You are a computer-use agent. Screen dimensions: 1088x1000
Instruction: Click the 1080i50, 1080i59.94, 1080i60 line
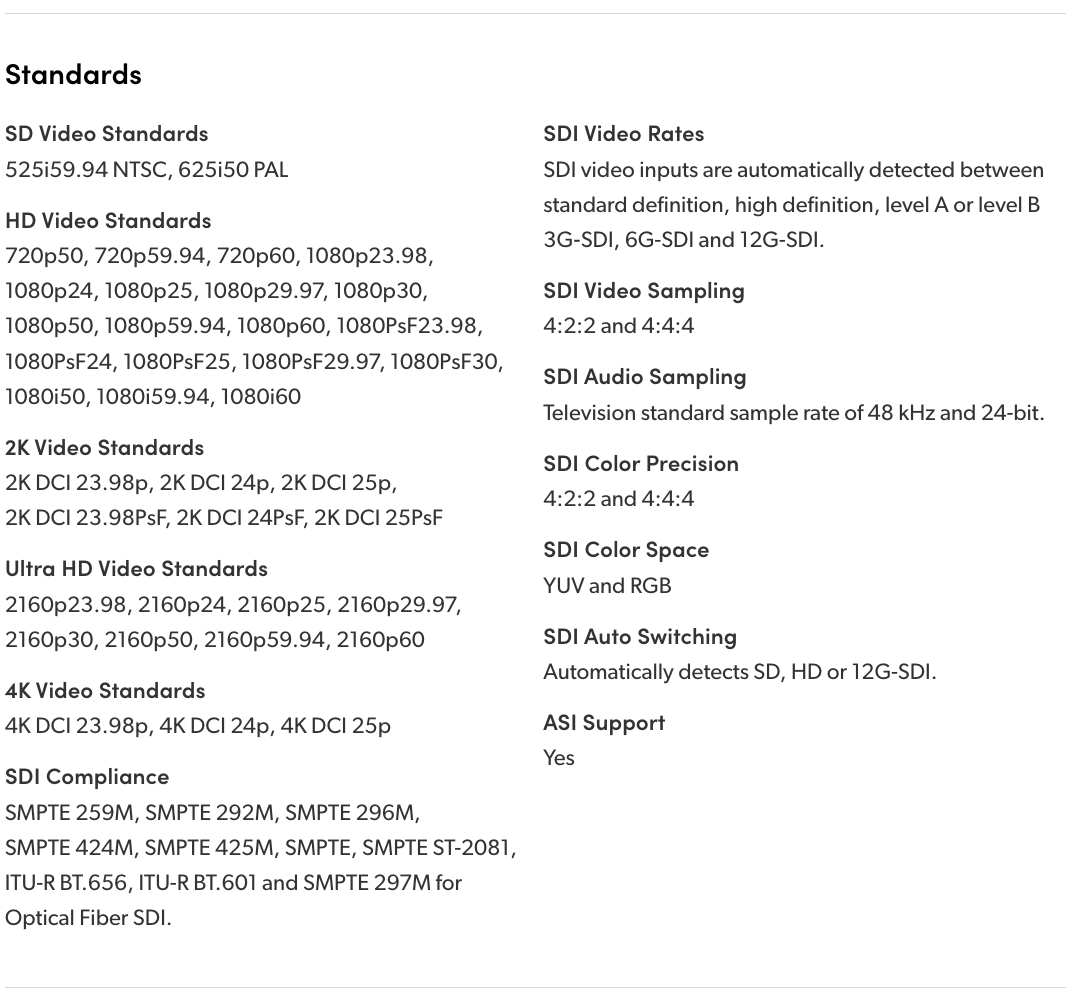click(153, 396)
